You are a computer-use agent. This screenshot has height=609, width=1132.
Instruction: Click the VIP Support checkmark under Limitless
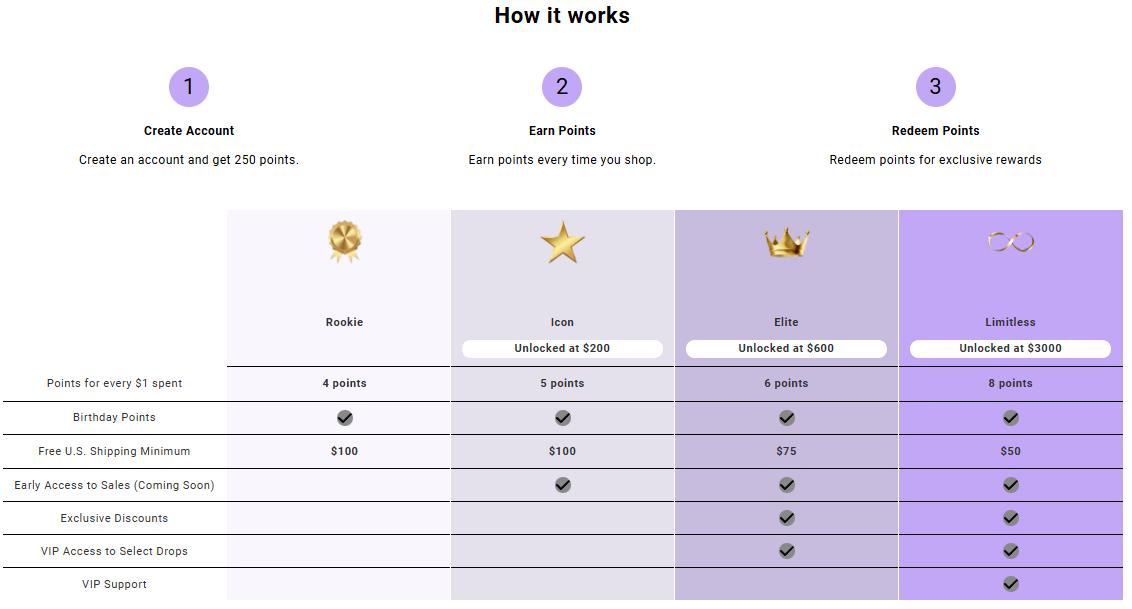pos(1011,584)
